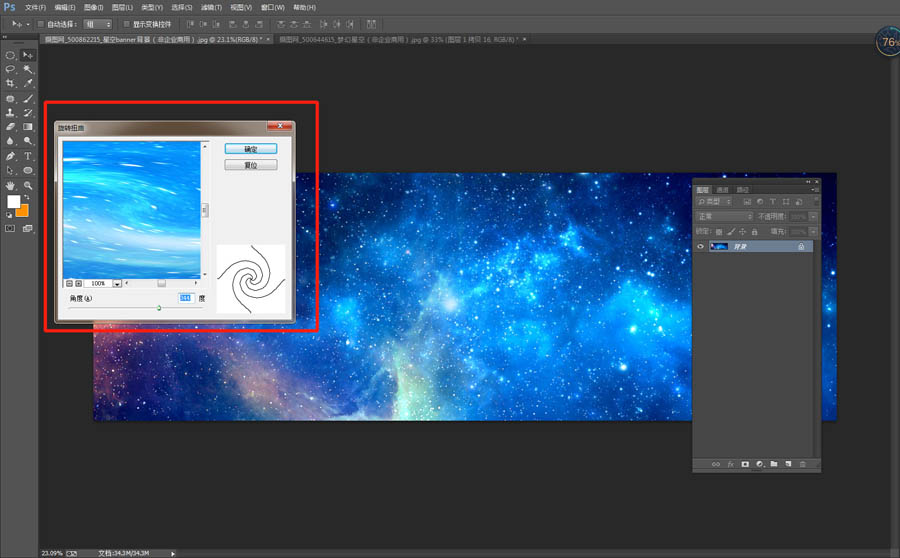
Task: Switch to the 通道 panel tab
Action: [x=723, y=189]
